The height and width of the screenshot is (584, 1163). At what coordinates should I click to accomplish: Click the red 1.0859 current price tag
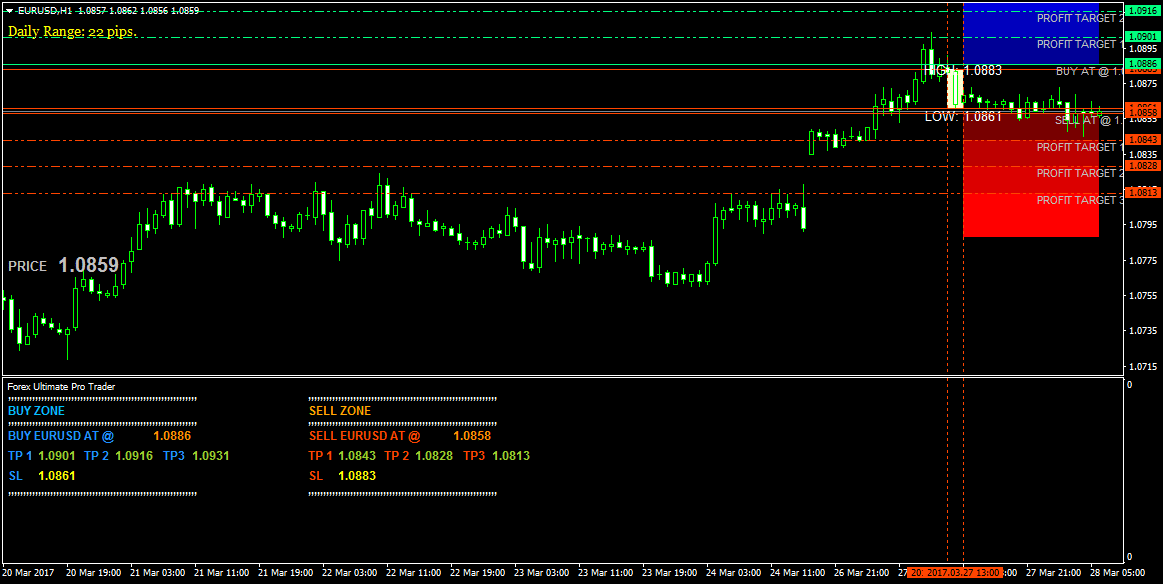1141,106
